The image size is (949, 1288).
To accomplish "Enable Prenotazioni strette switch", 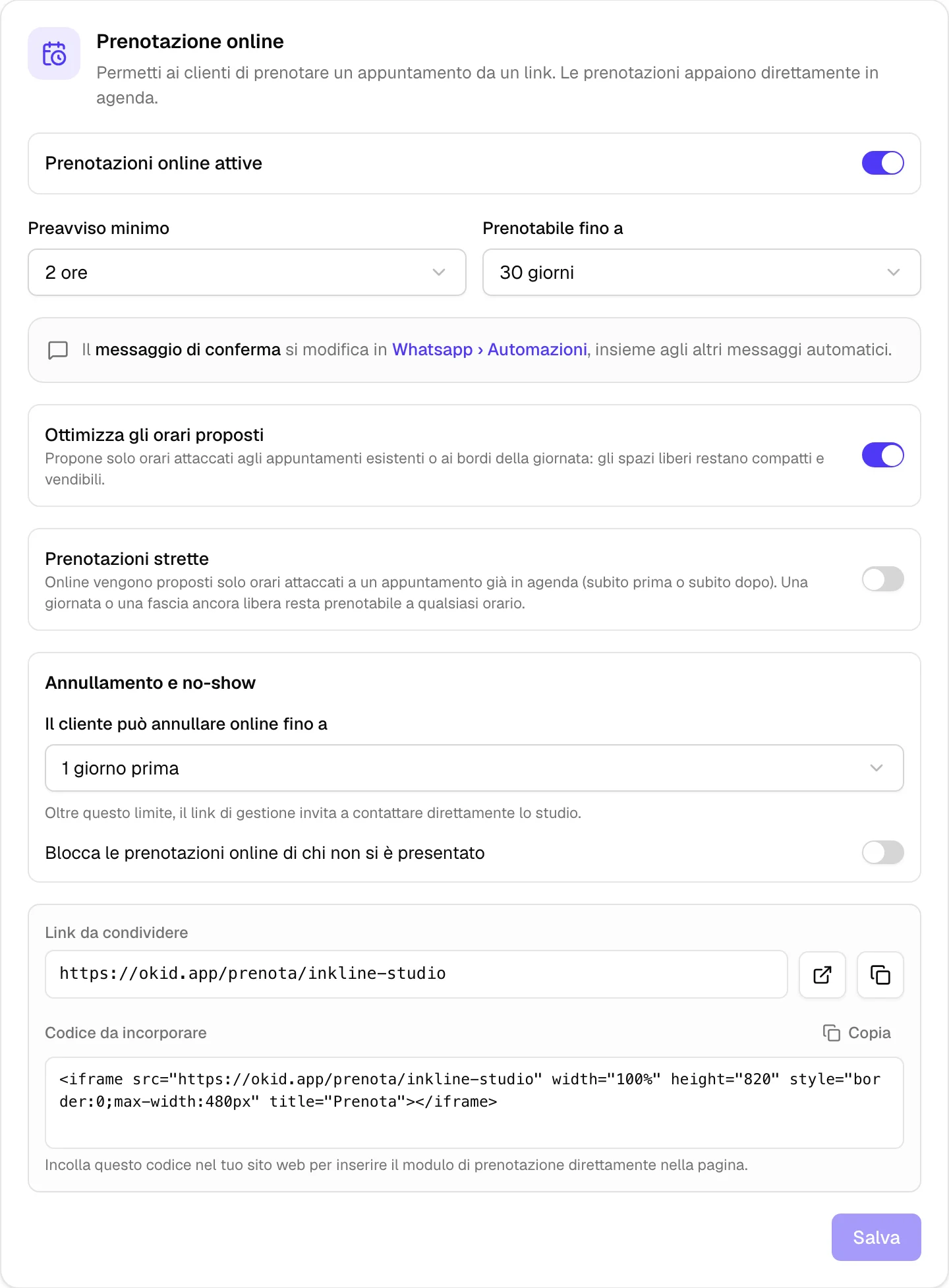I will coord(883,579).
